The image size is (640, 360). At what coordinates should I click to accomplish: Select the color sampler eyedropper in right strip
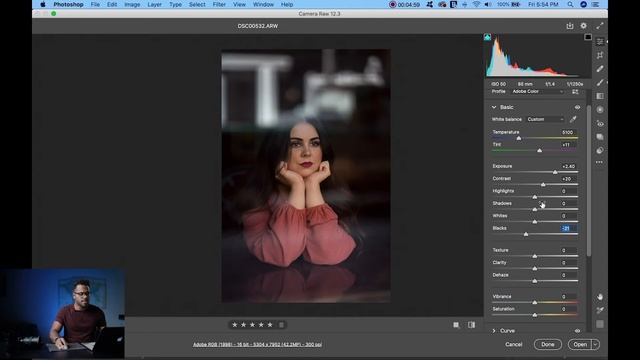pos(600,310)
